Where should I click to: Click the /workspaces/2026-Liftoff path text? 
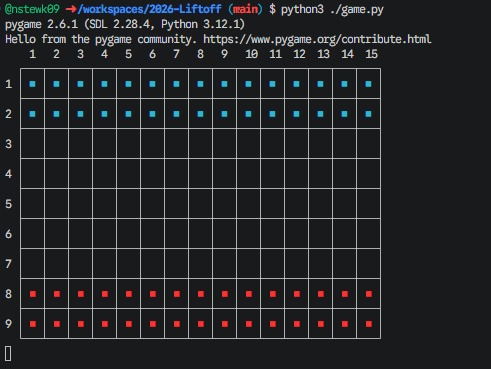(149, 9)
